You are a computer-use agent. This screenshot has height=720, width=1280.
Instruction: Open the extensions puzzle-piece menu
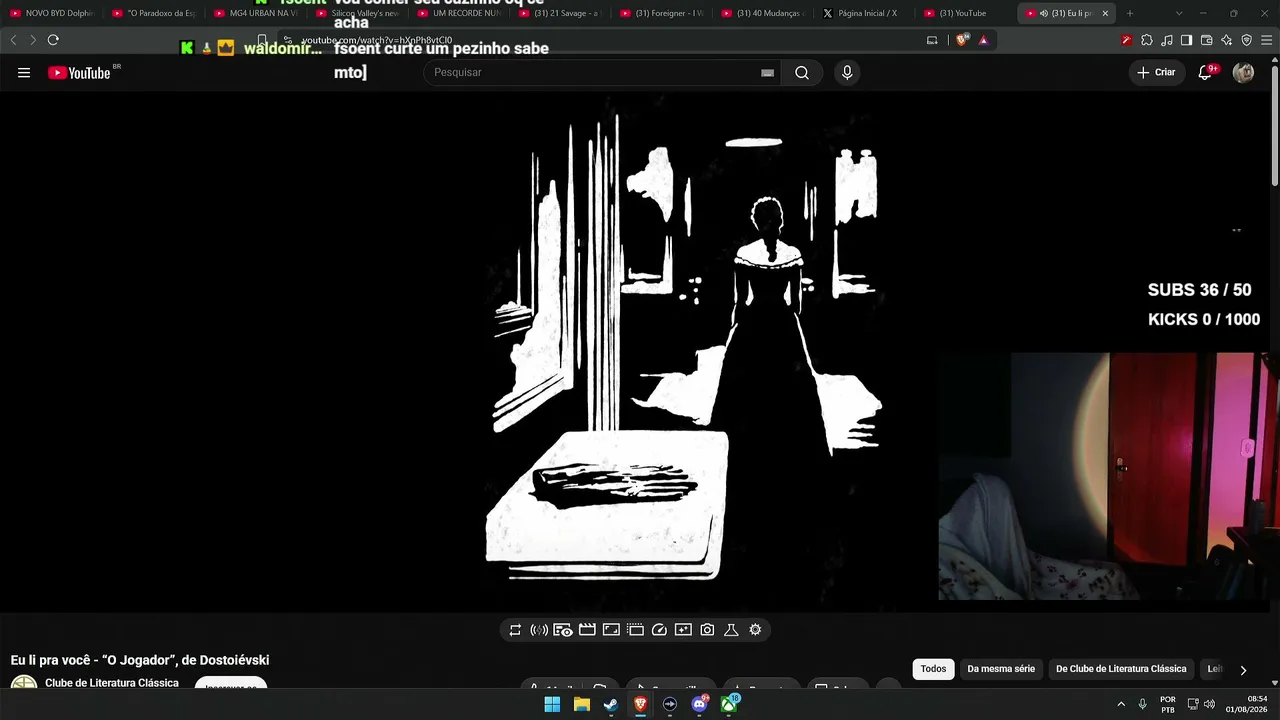coord(1147,40)
